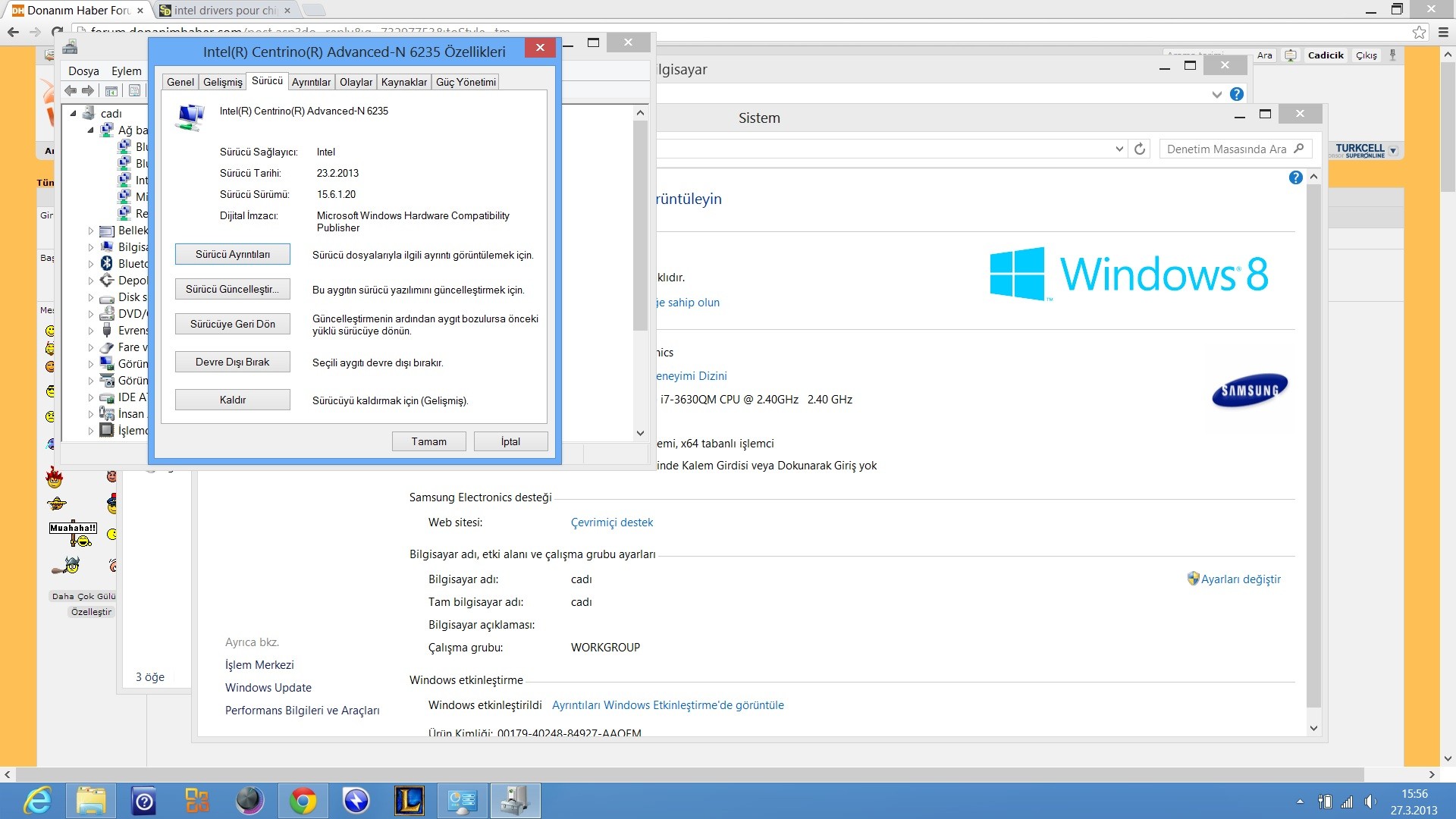Launch the orange Office icon in taskbar
1456x819 pixels.
coord(197,801)
